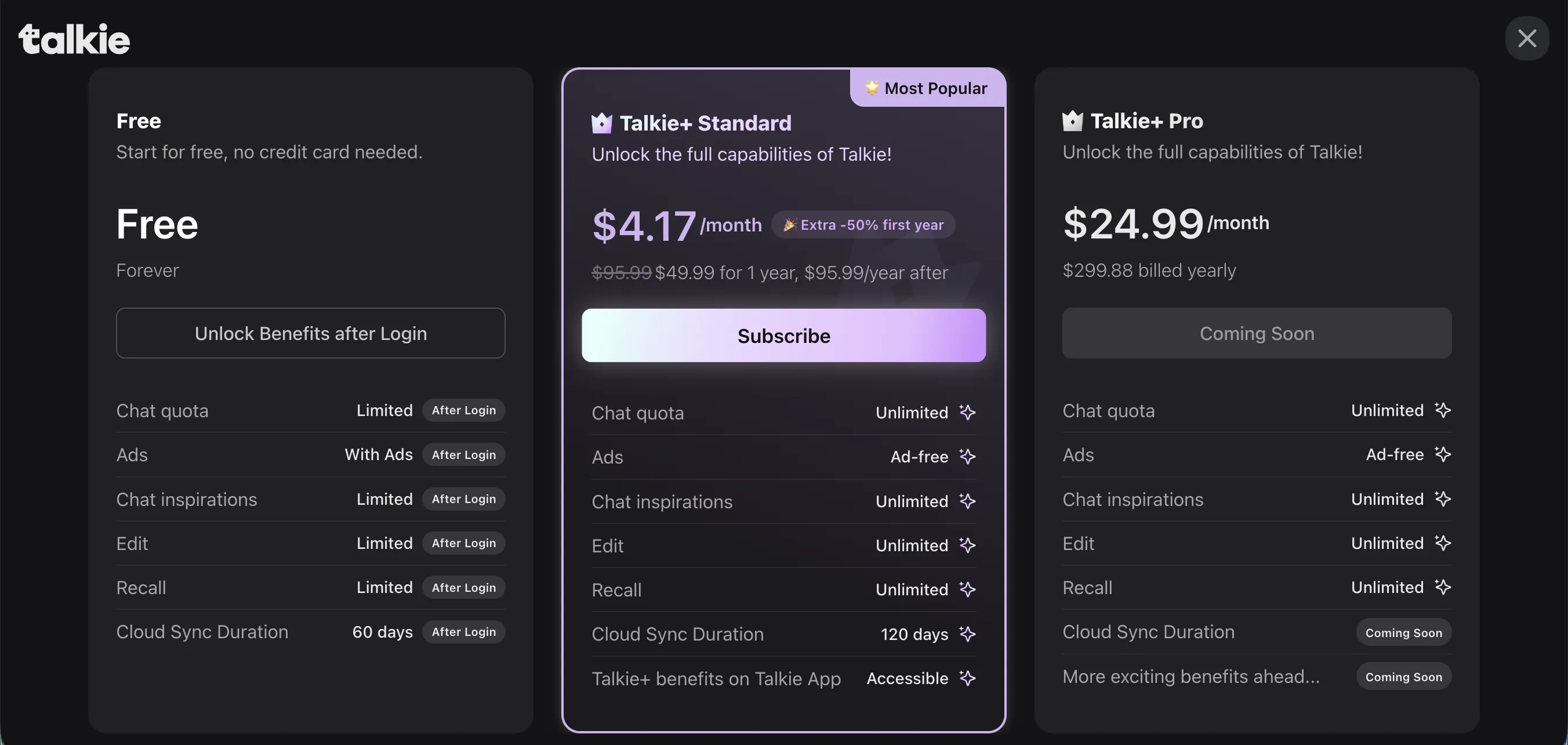Viewport: 1568px width, 745px height.
Task: Click the sparkle icon beside Accessible
Action: (967, 678)
